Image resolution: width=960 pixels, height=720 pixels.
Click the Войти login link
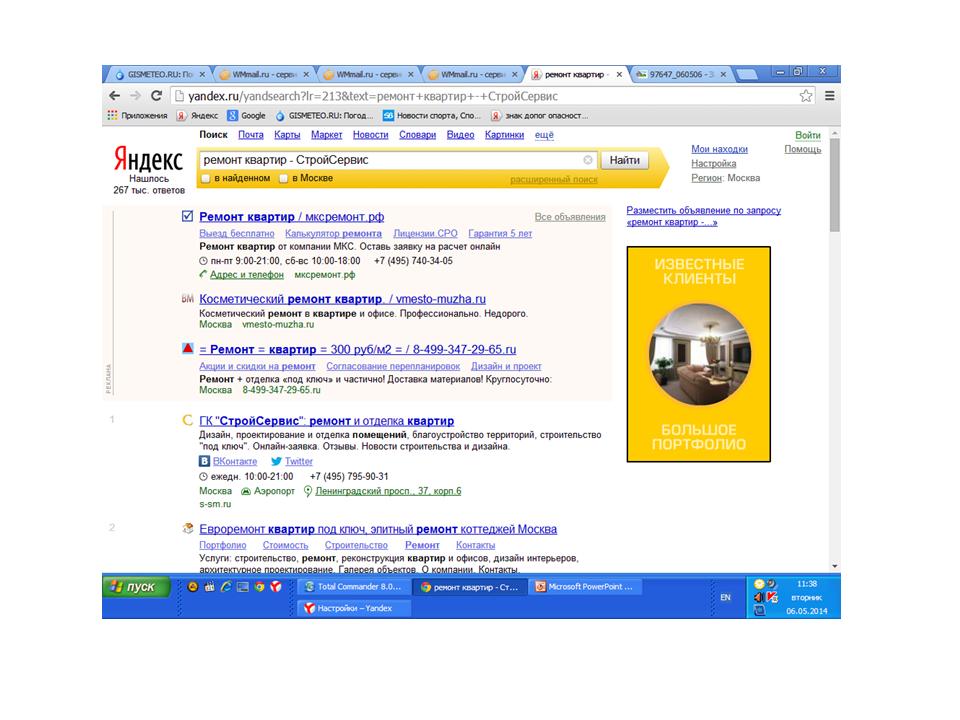click(808, 135)
